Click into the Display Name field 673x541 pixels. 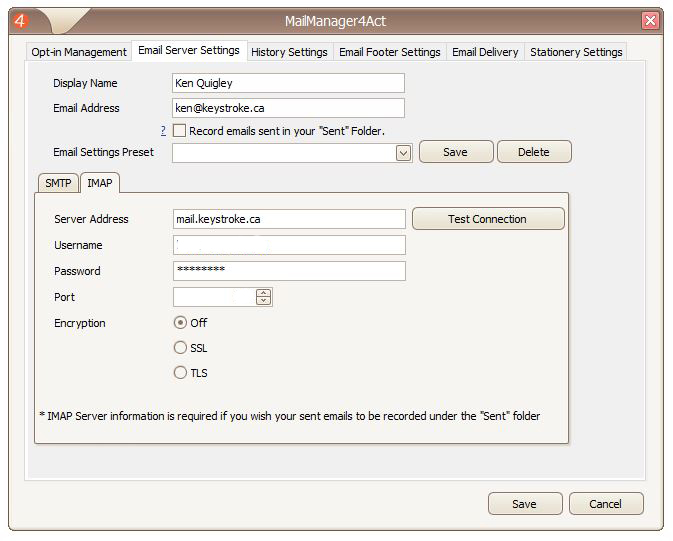(288, 83)
